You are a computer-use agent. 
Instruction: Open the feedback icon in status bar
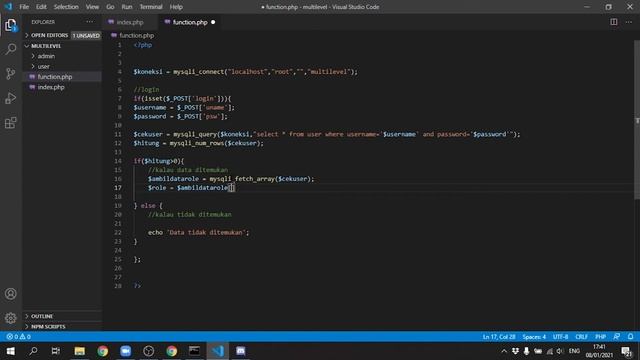pos(616,337)
